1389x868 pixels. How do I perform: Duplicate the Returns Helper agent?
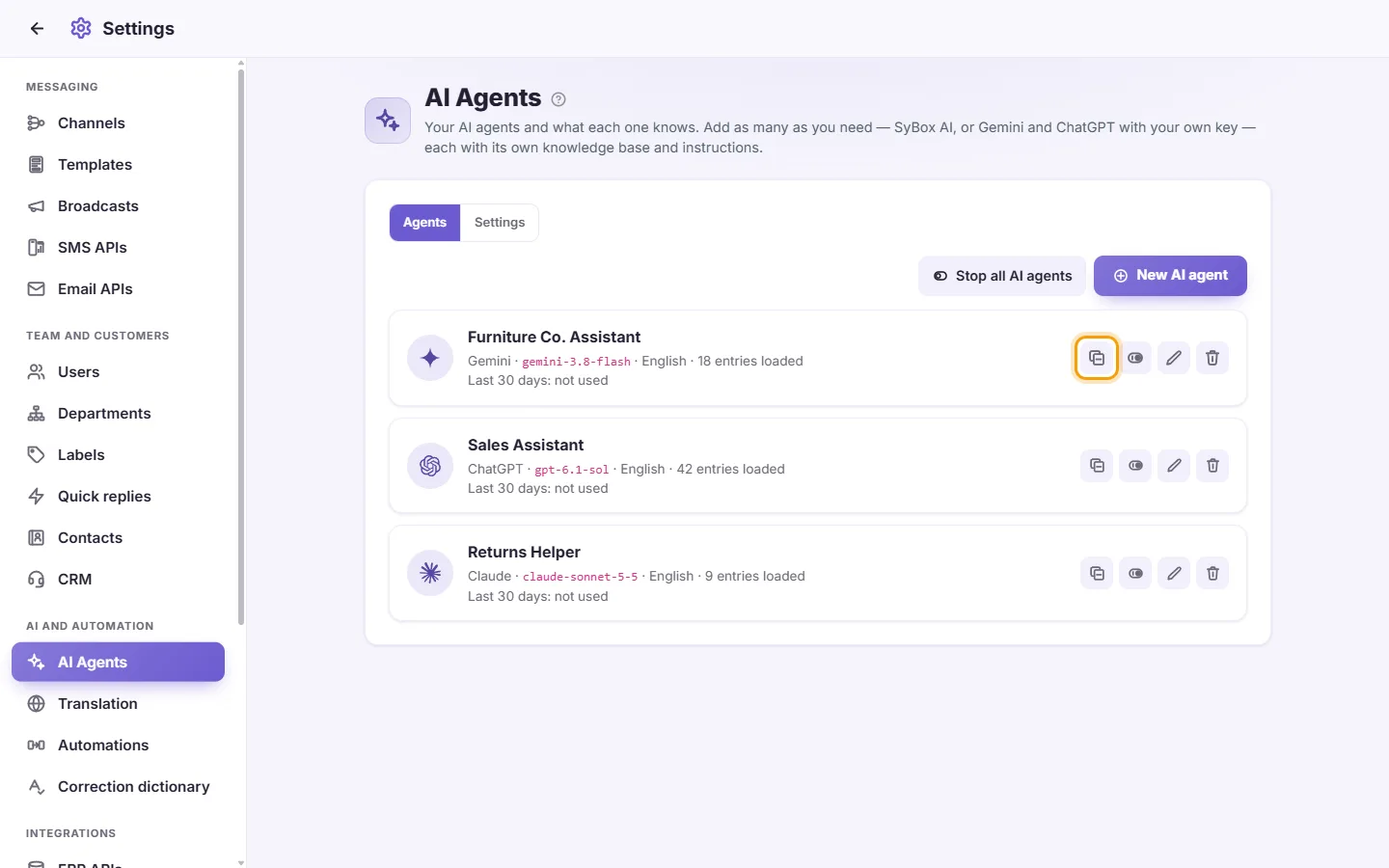tap(1097, 574)
